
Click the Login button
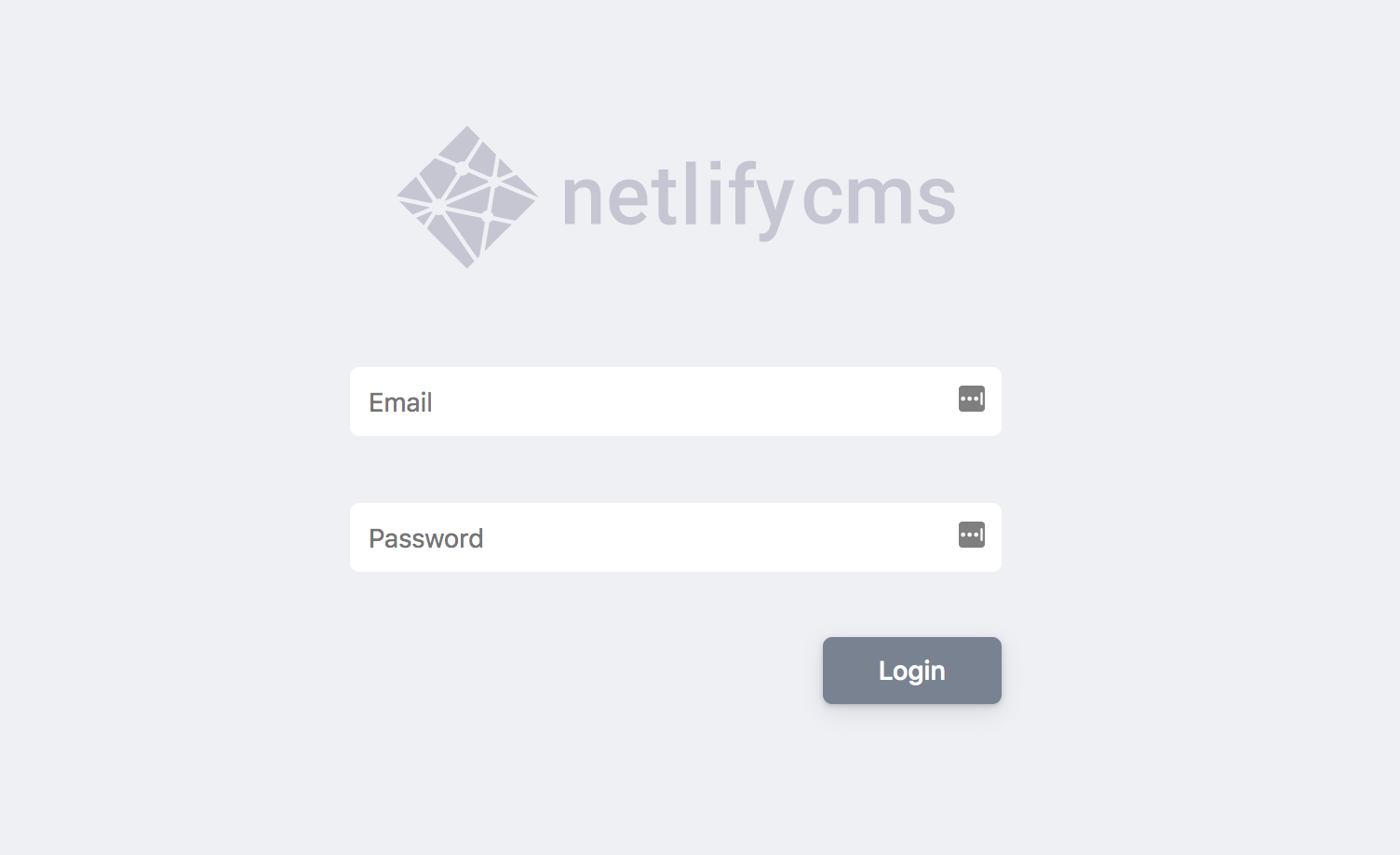pos(912,671)
